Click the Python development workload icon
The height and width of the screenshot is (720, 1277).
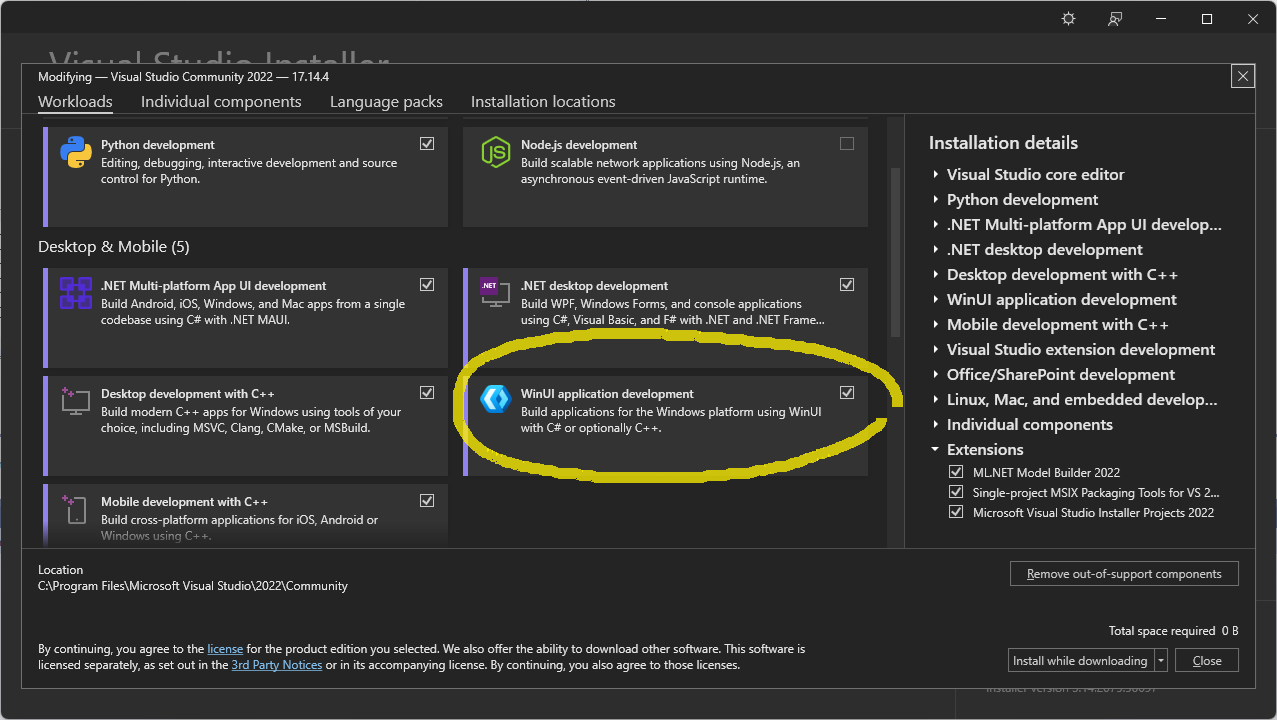click(76, 153)
